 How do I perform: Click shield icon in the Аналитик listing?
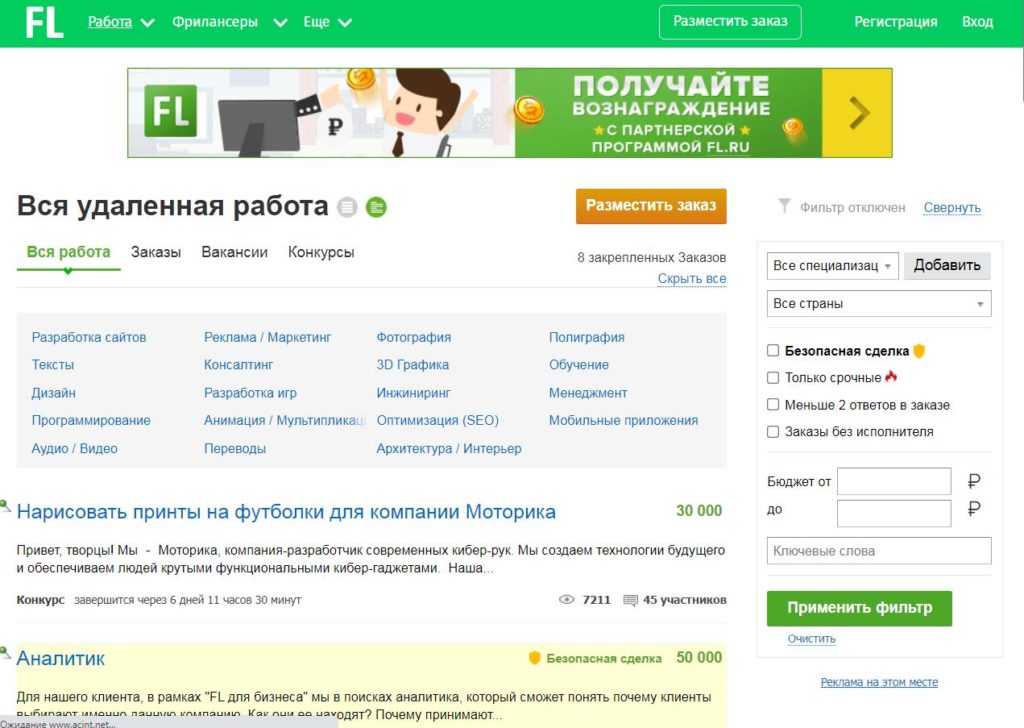(x=534, y=658)
